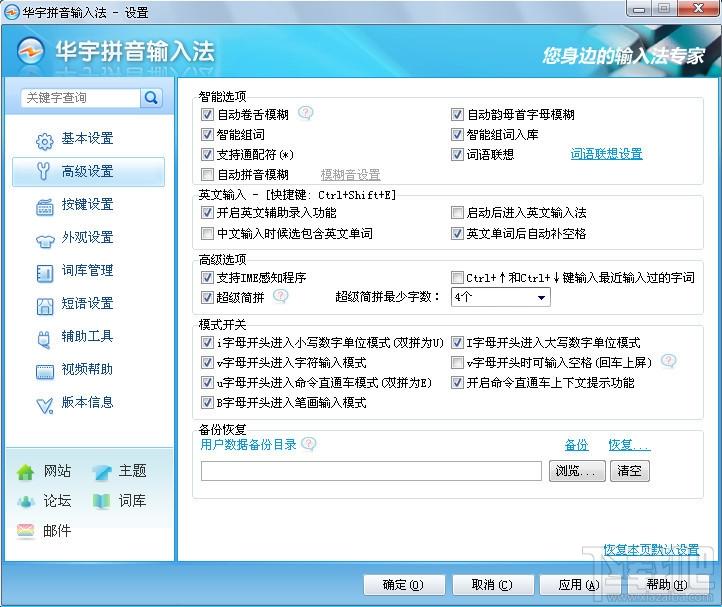Image resolution: width=722 pixels, height=607 pixels.
Task: Click the green house 网站 icon
Action: [x=25, y=472]
